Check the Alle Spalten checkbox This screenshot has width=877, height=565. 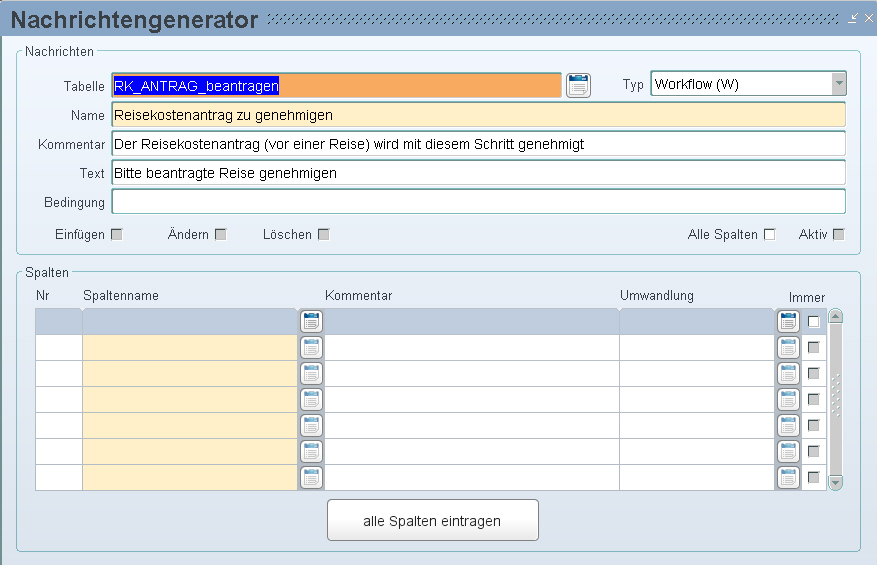[769, 235]
